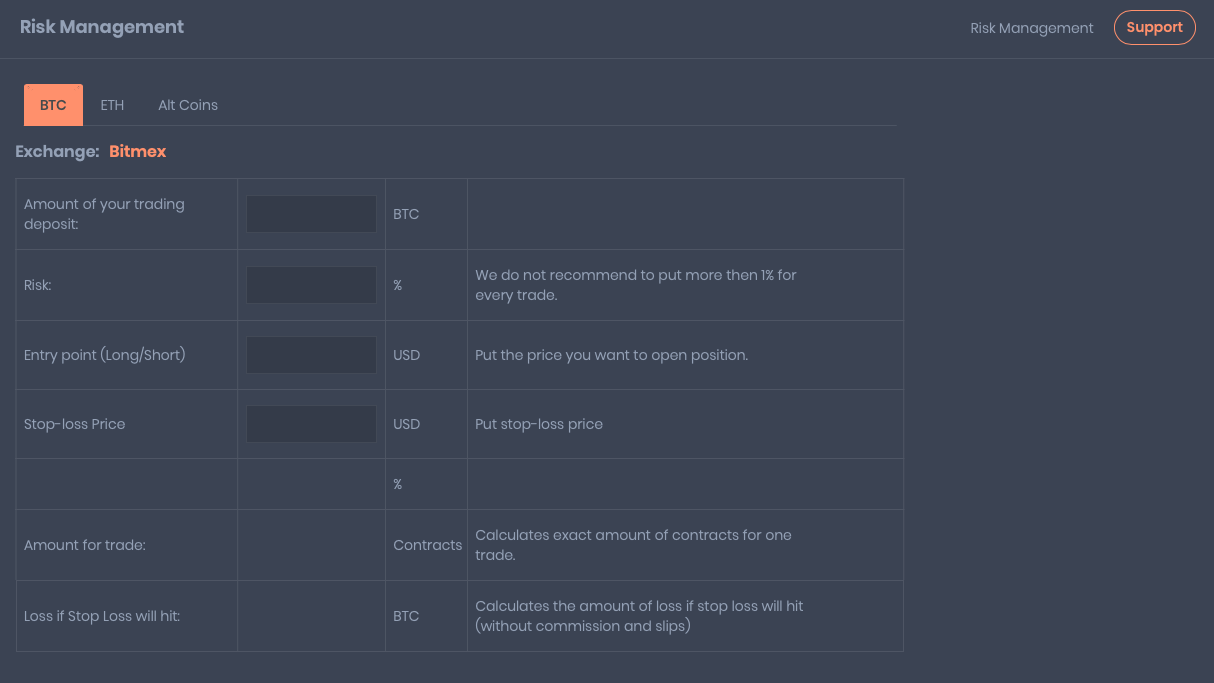1214x683 pixels.
Task: Click the Risk Management page title
Action: [x=102, y=27]
